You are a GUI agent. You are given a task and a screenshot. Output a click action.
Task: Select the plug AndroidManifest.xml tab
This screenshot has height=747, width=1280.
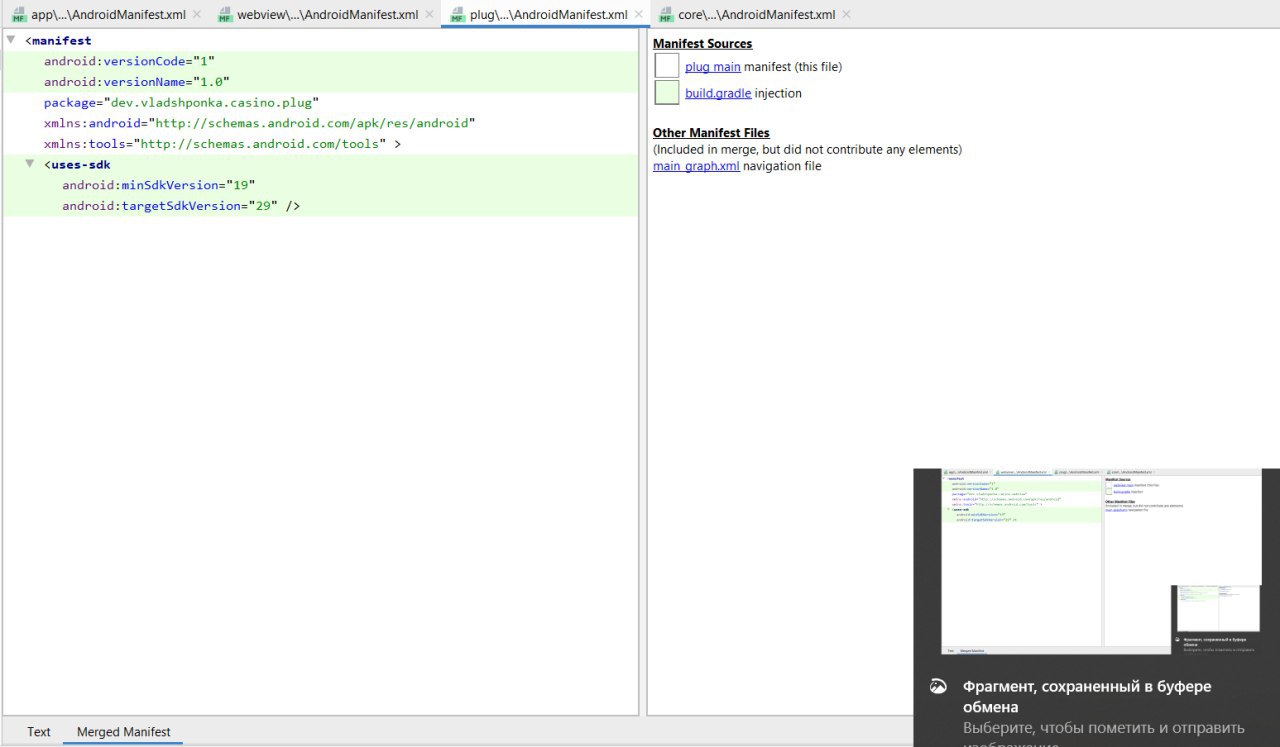point(548,14)
